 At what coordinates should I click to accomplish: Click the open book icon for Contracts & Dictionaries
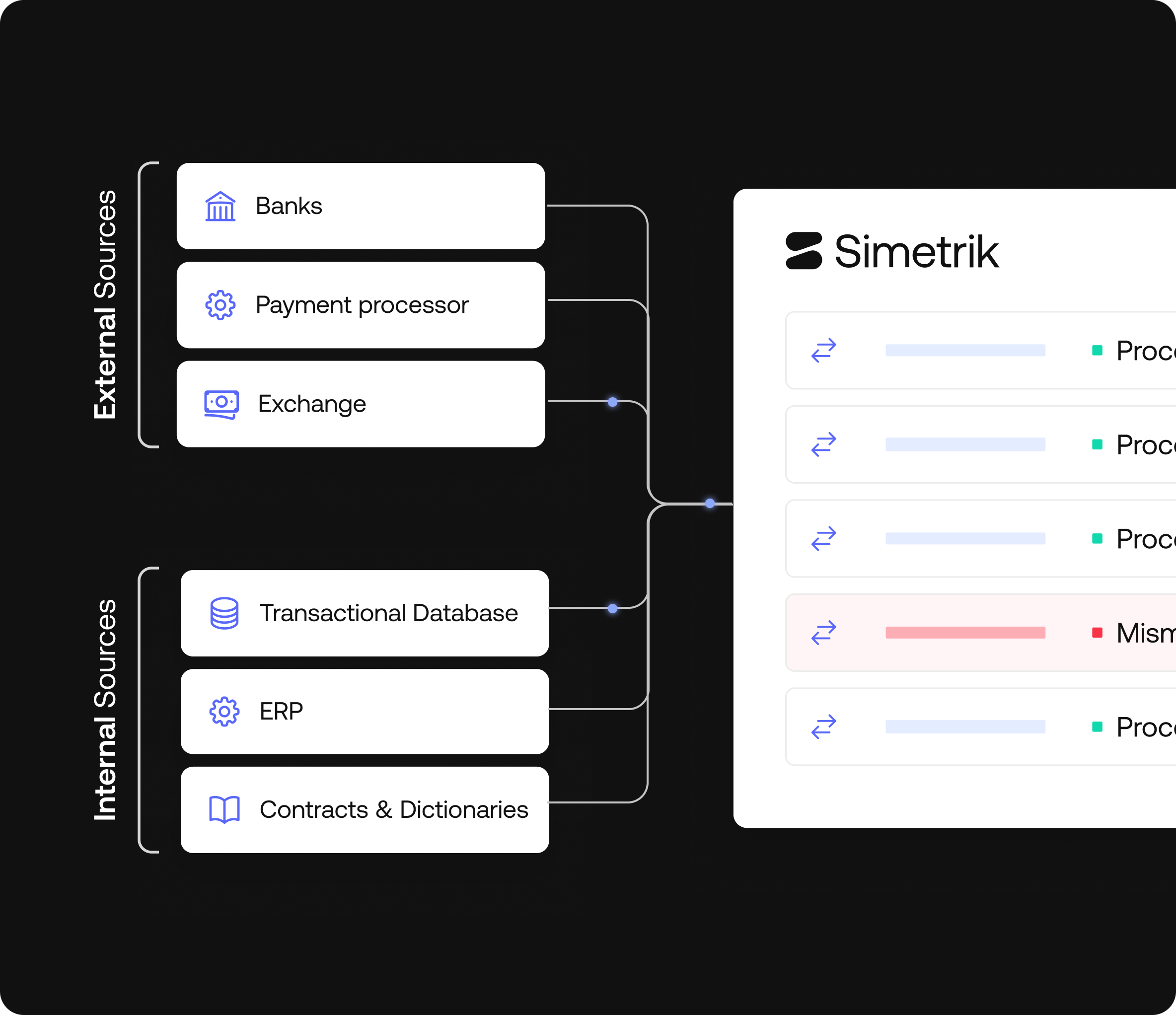224,809
